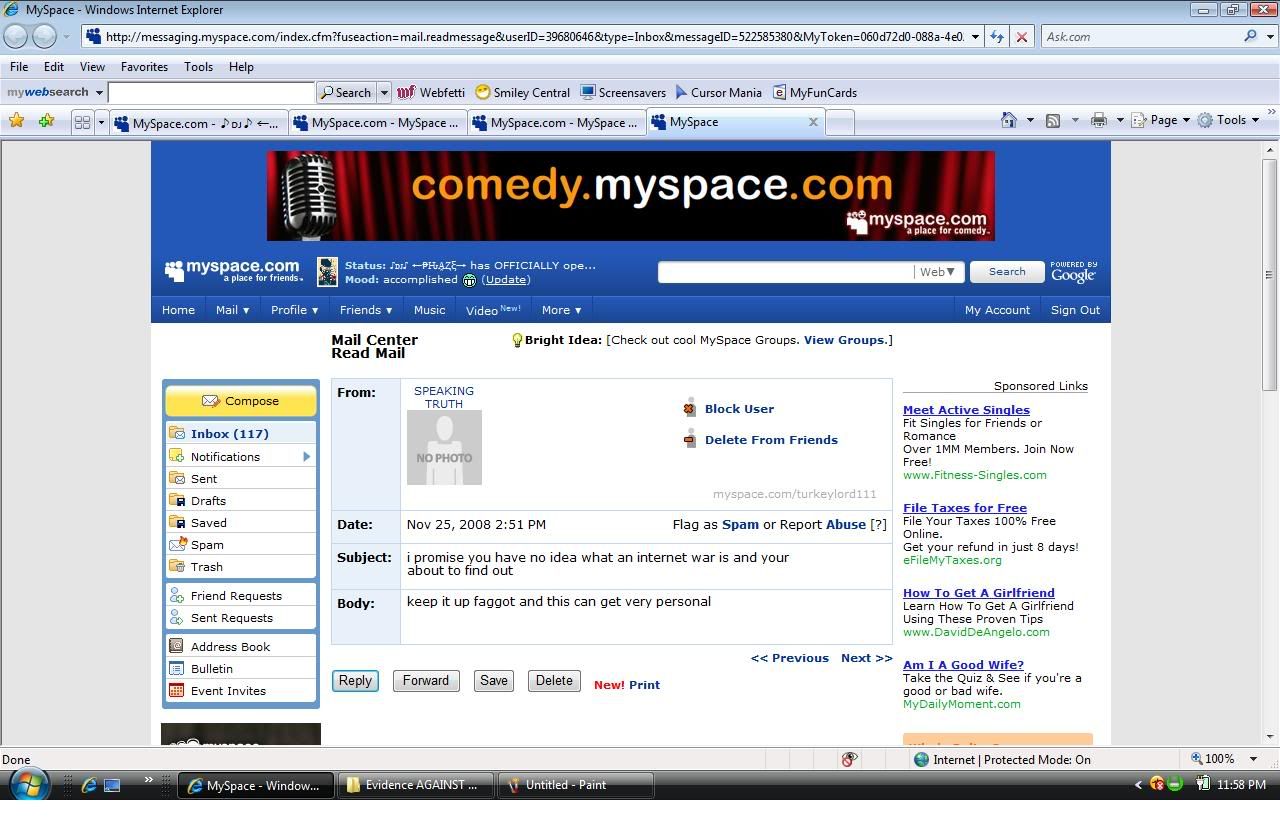
Task: Open the File menu
Action: click(19, 67)
